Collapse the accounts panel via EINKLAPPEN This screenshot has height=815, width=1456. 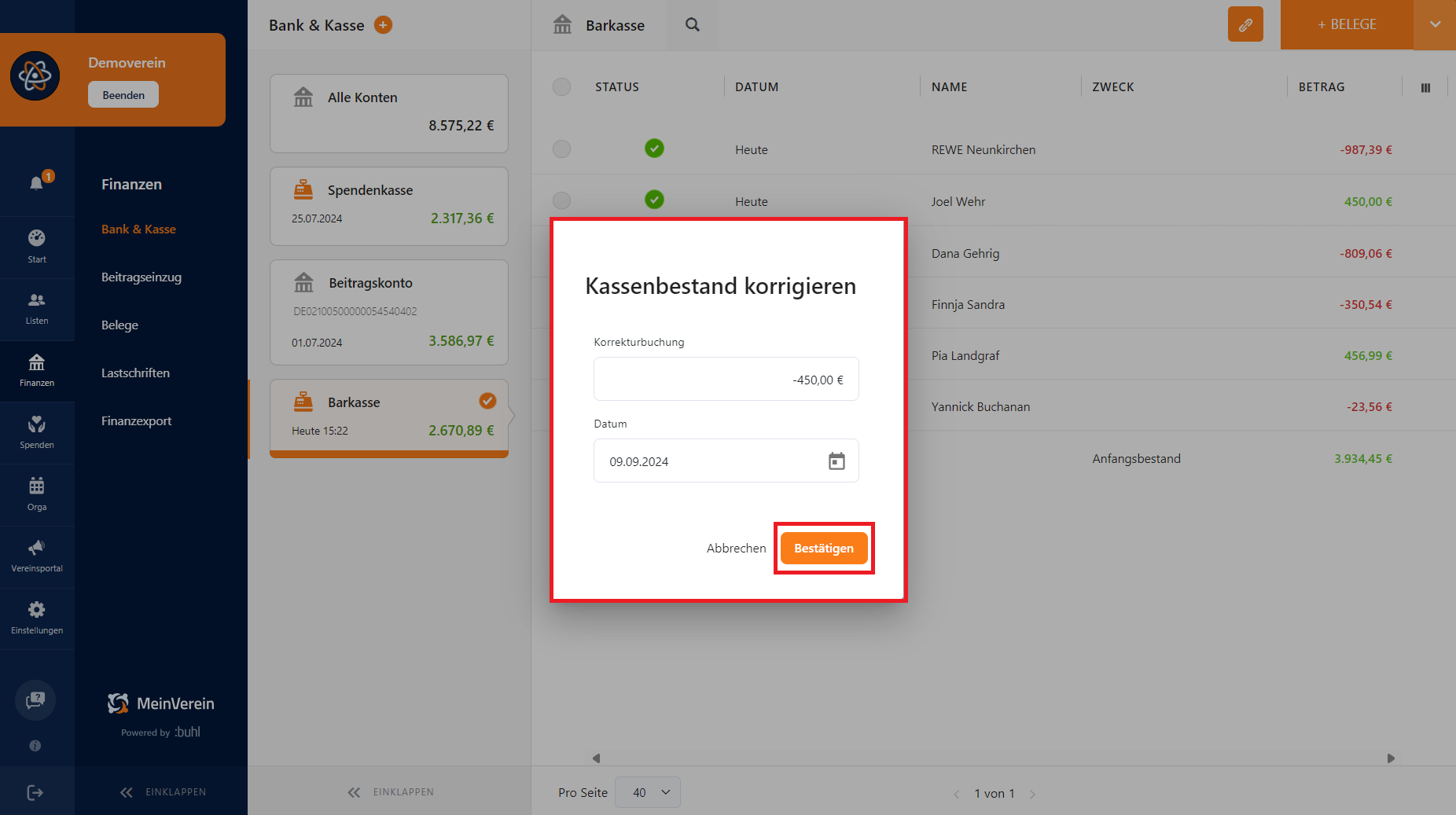tap(391, 792)
